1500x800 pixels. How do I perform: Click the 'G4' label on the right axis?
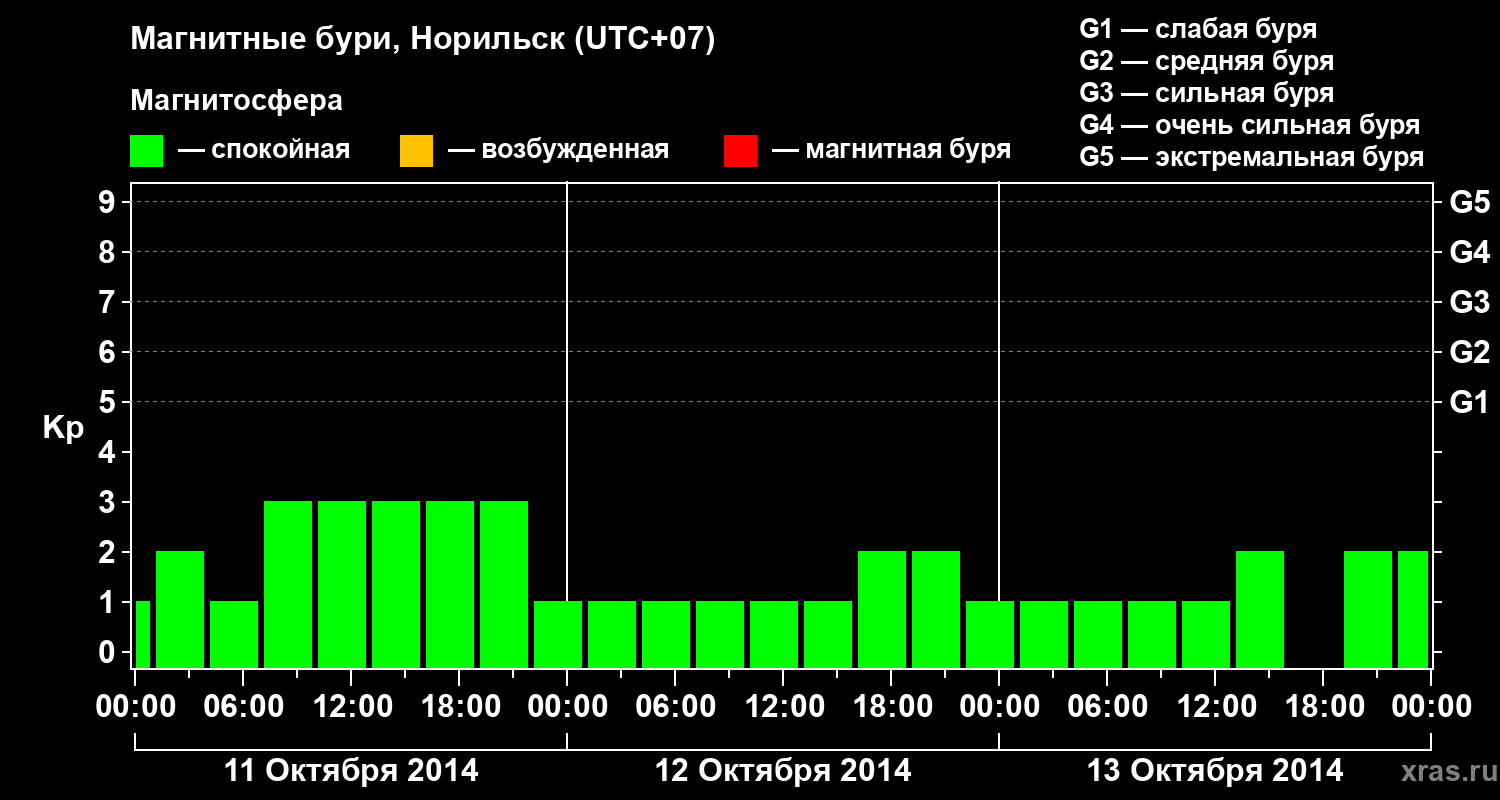click(x=1469, y=252)
